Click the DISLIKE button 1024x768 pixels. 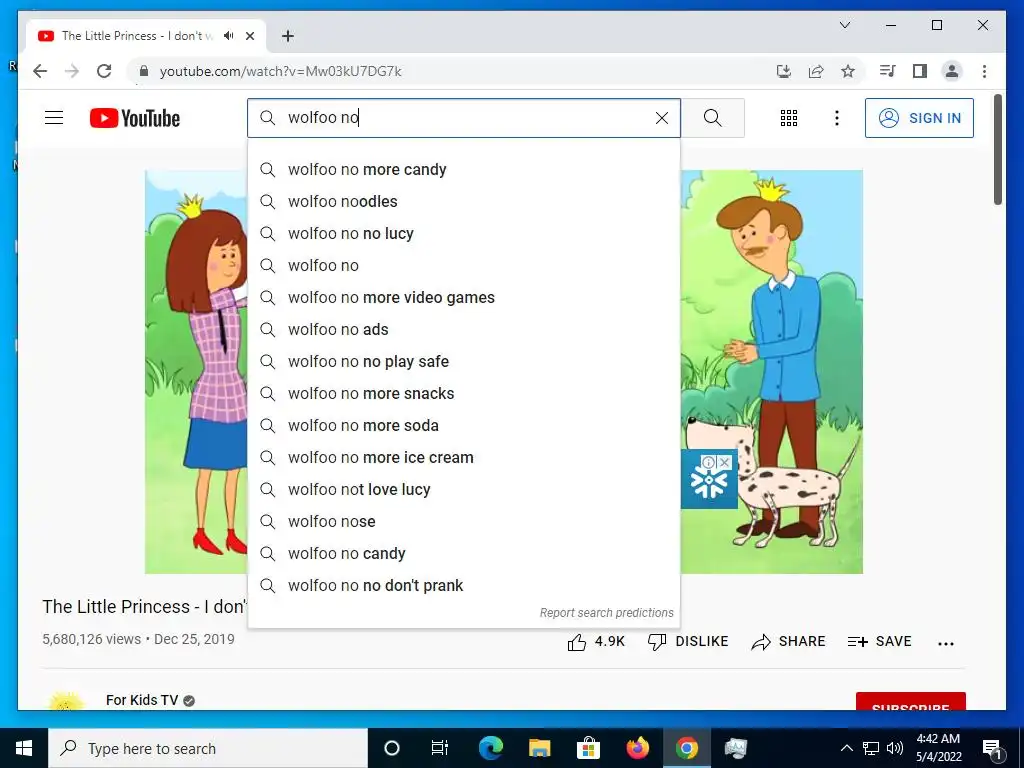pyautogui.click(x=688, y=642)
